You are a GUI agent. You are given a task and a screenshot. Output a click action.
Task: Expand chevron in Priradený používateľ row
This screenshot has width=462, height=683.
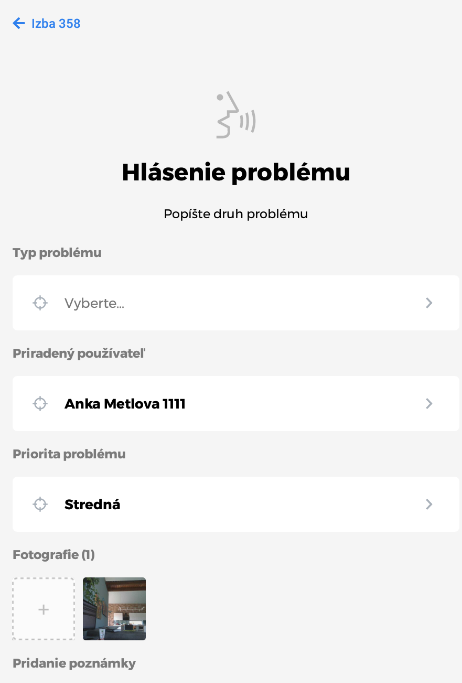(x=429, y=404)
